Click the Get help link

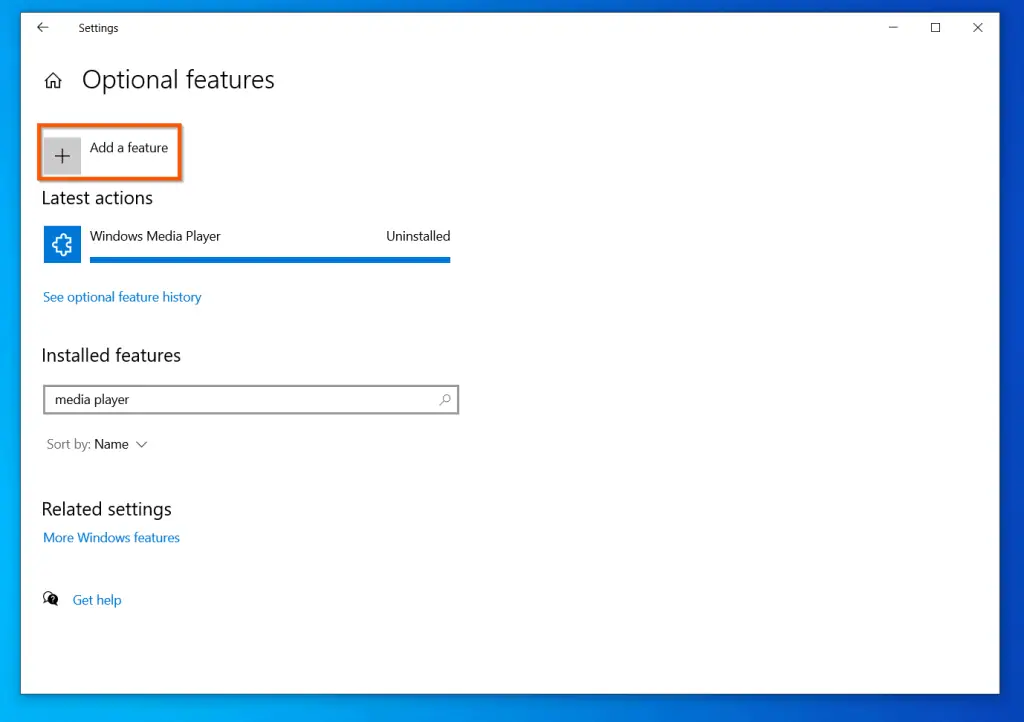pos(97,599)
